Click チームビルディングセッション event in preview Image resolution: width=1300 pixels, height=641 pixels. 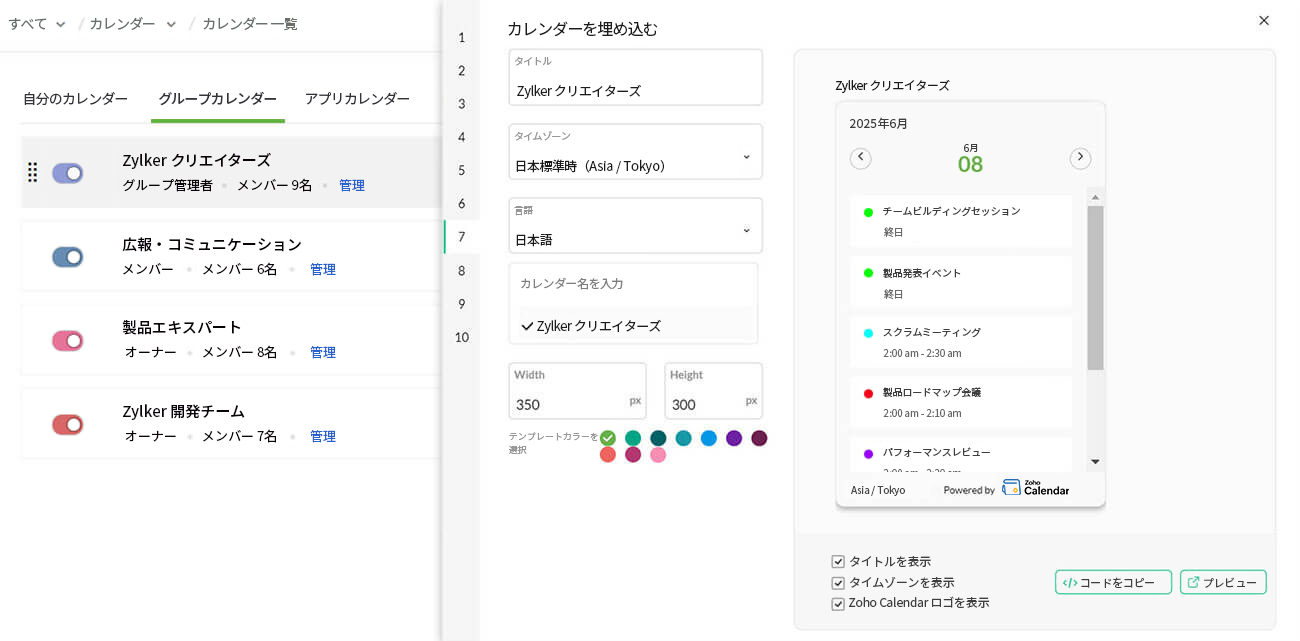click(961, 221)
